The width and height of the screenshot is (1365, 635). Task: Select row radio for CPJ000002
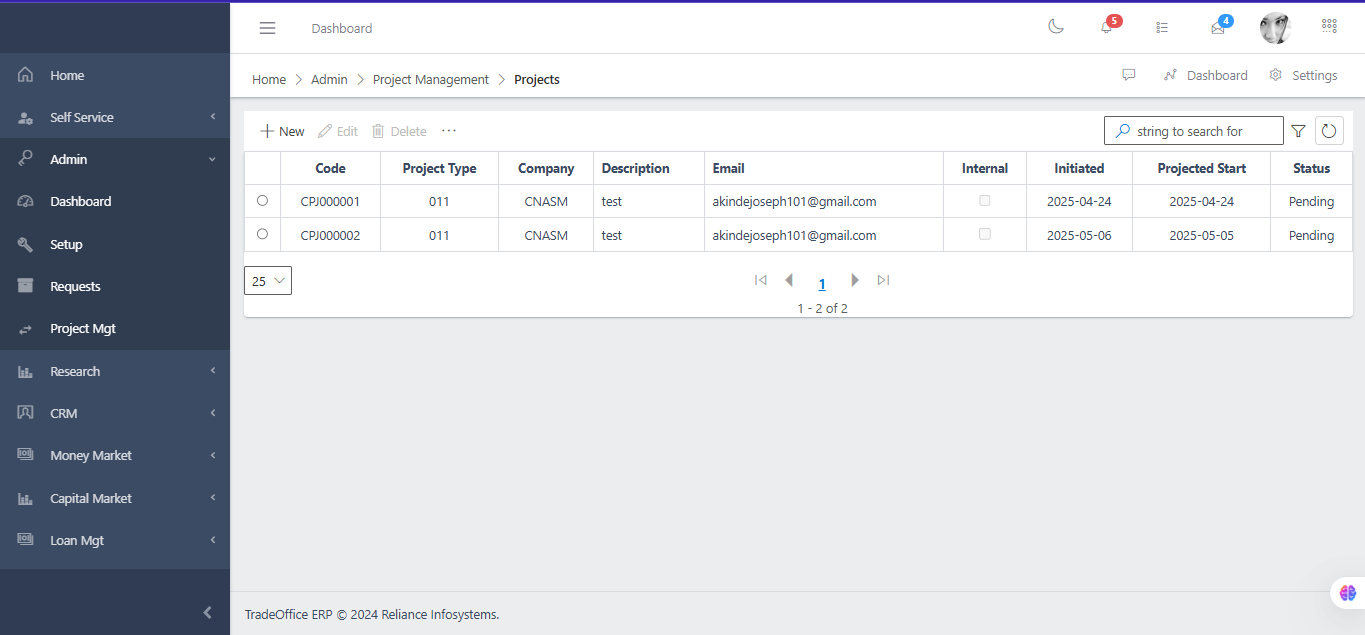pyautogui.click(x=262, y=234)
